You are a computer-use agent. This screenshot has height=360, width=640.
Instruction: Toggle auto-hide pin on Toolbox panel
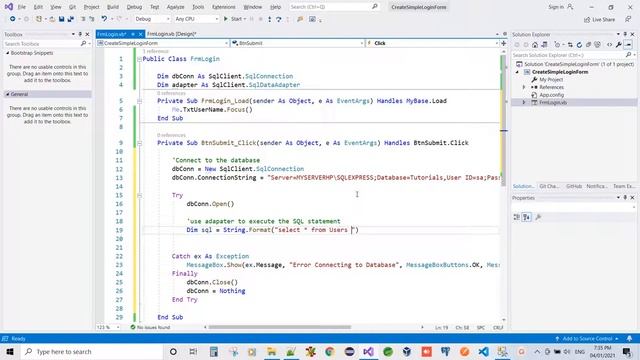(80, 34)
